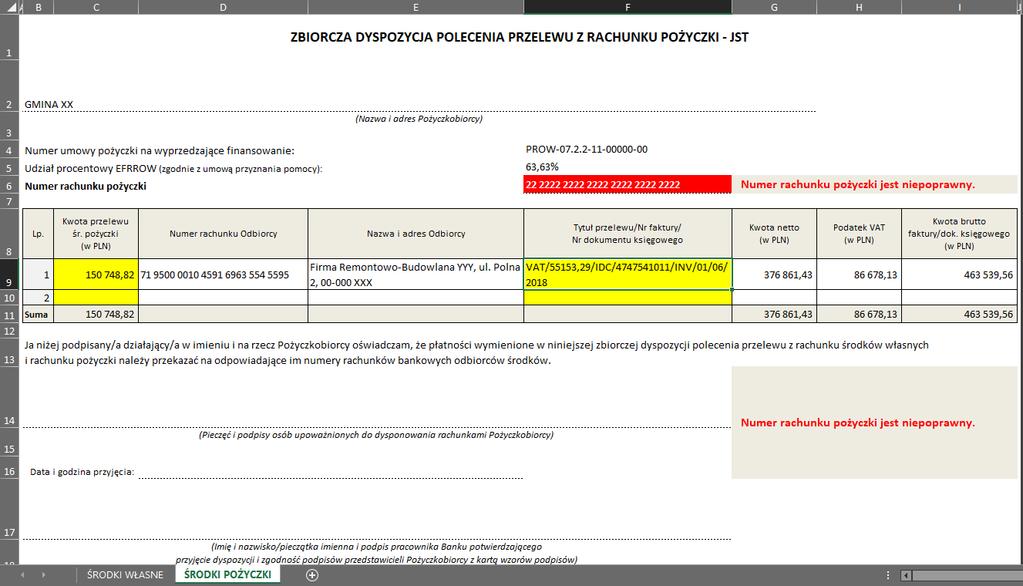Switch to ŚRODKI WŁASNE sheet tab

(x=125, y=575)
